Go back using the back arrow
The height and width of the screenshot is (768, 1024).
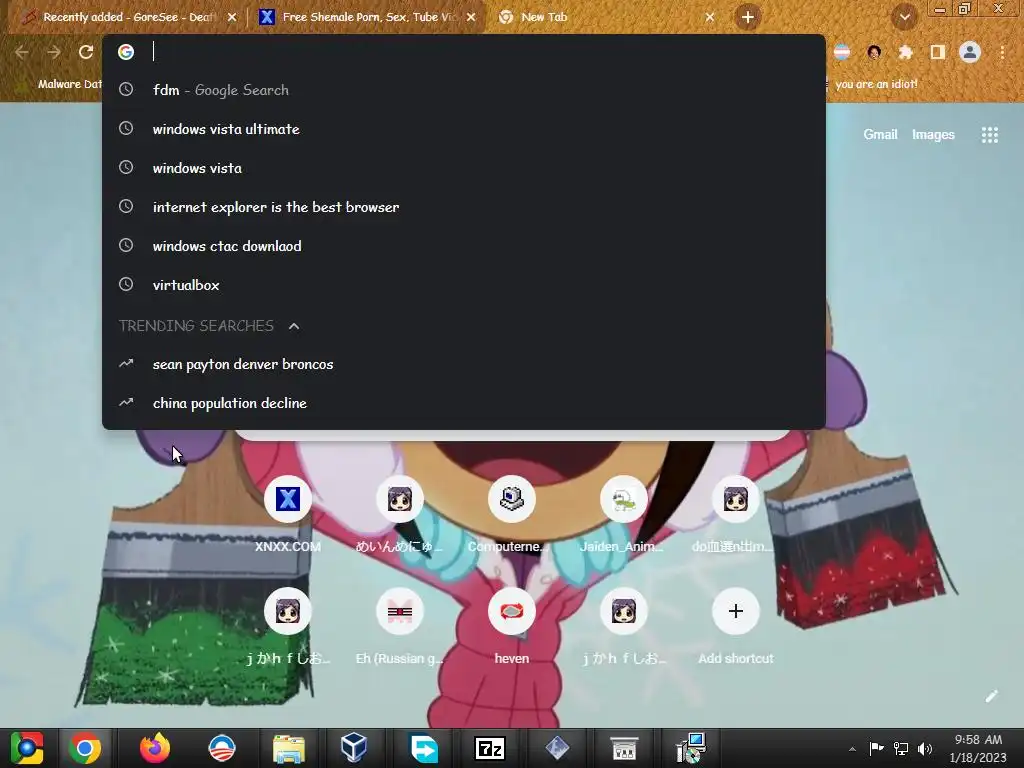click(x=22, y=52)
